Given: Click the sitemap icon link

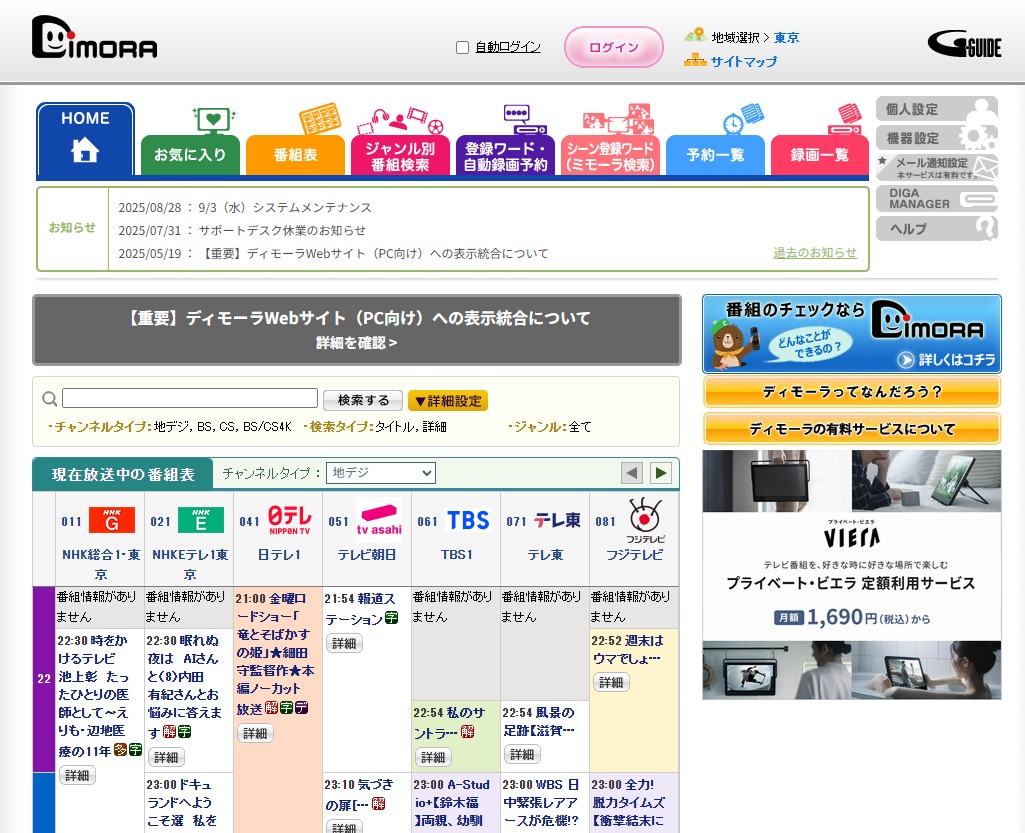Looking at the screenshot, I should pos(695,61).
